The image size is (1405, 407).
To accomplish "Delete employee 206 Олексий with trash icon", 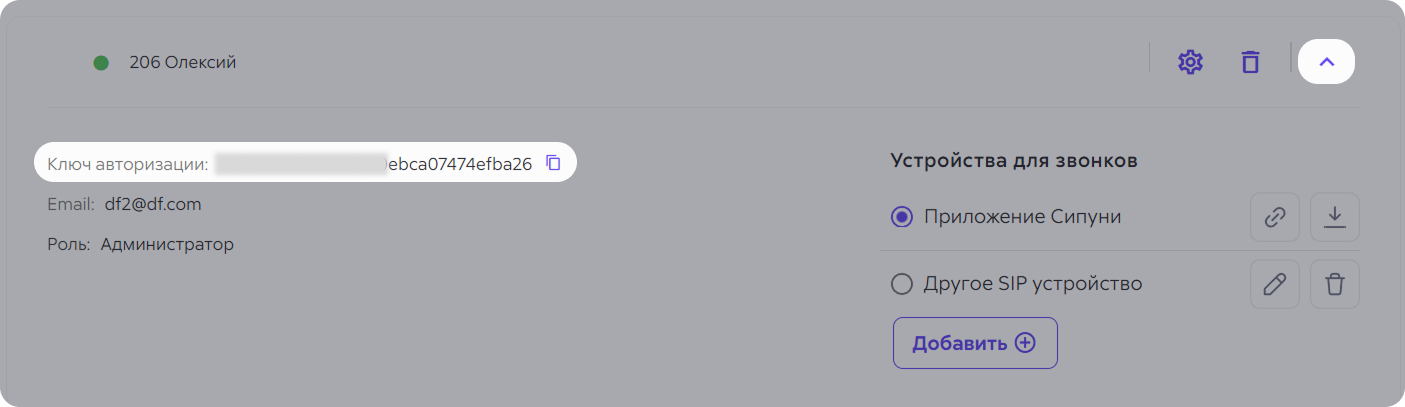I will [1249, 62].
